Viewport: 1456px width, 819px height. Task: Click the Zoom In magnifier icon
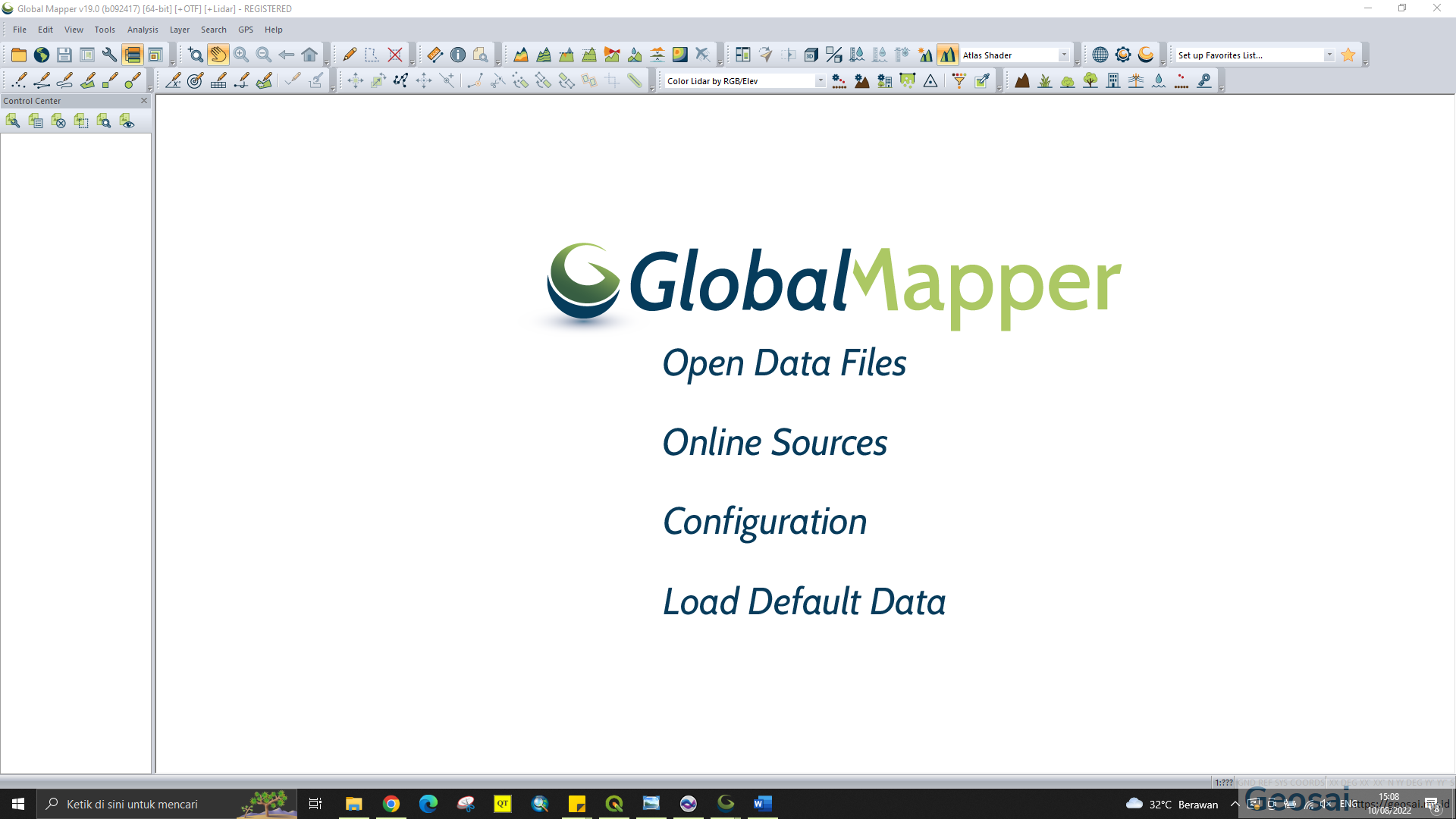241,55
